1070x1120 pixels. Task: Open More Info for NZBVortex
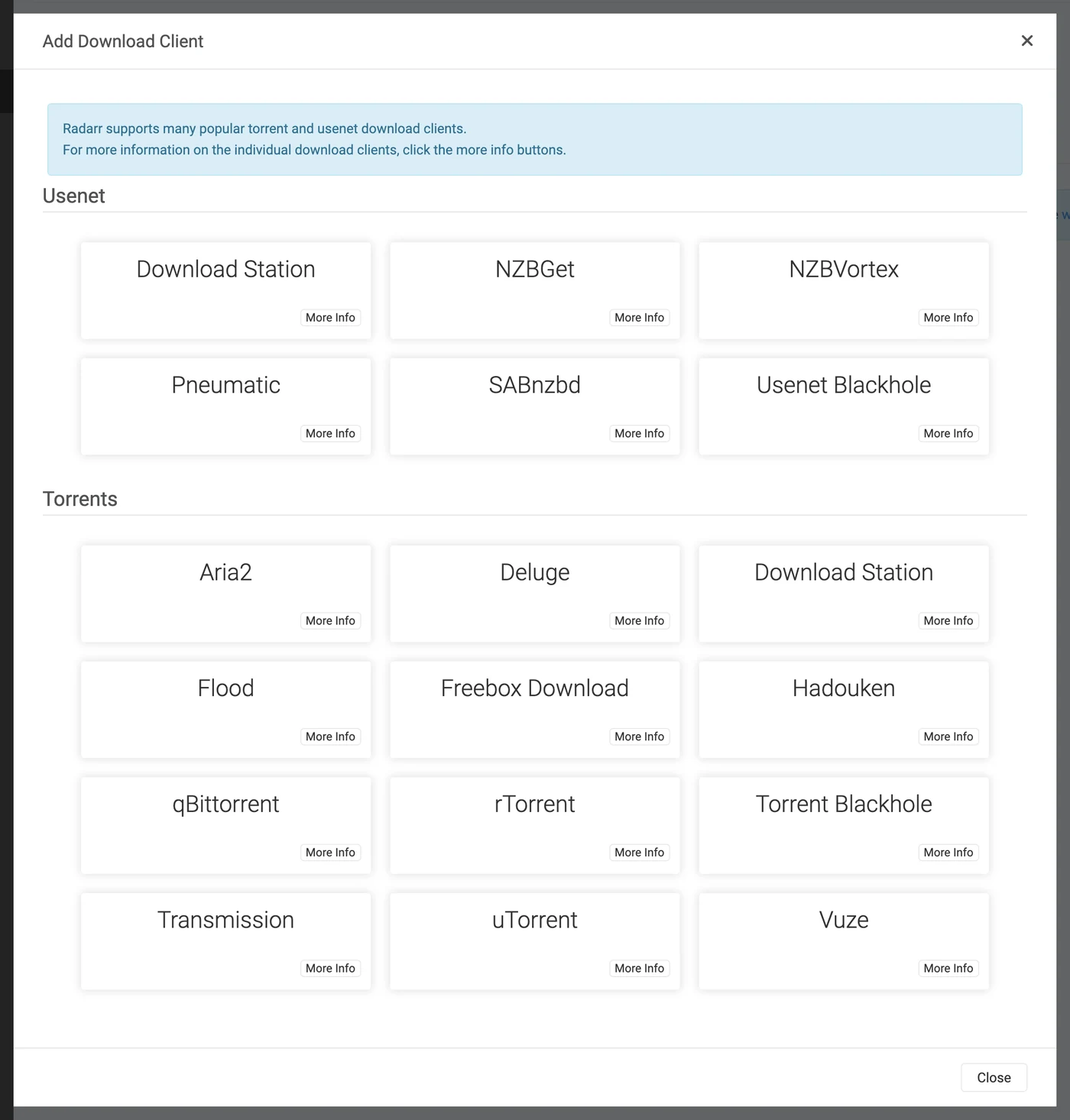(x=948, y=317)
